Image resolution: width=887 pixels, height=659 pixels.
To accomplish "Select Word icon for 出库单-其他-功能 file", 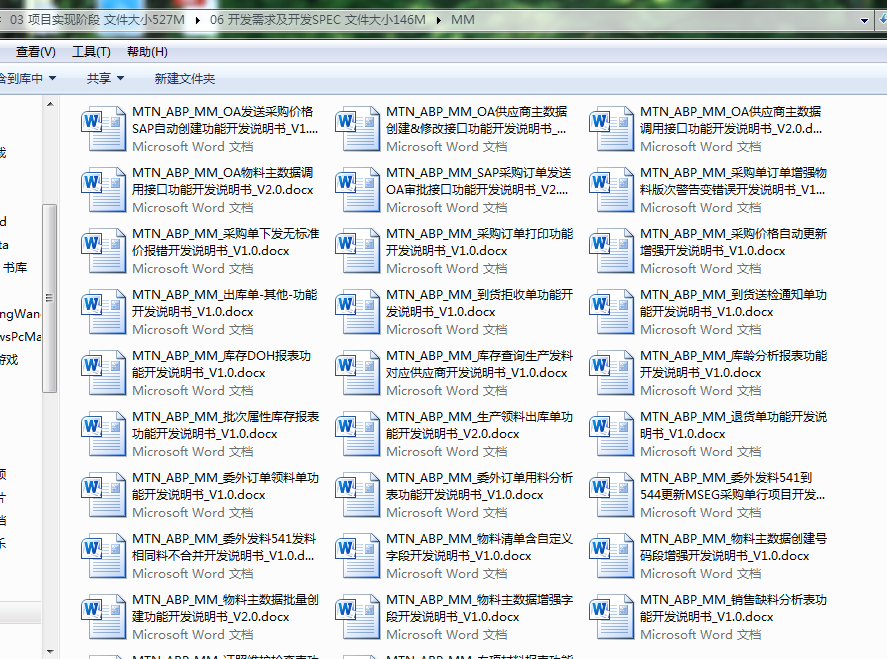I will (103, 312).
